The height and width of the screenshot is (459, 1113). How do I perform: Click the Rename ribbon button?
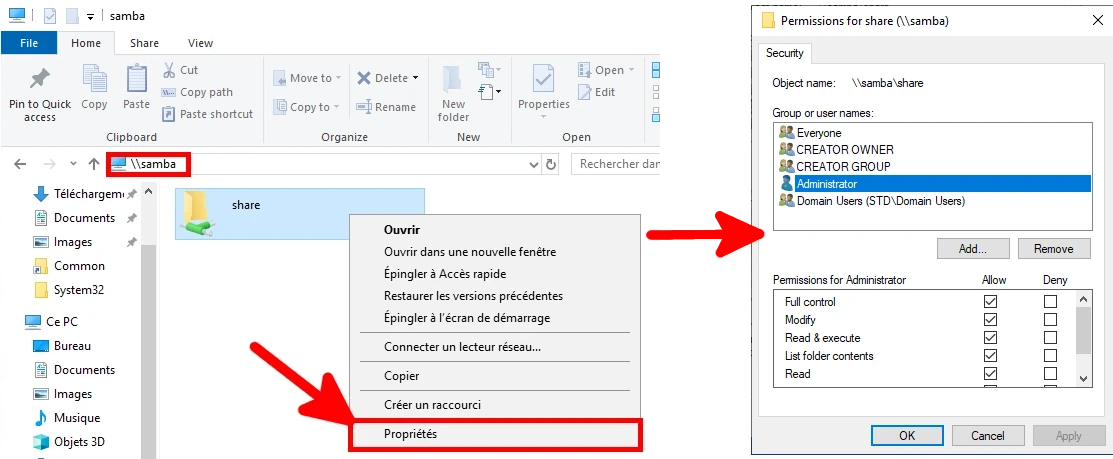(x=386, y=107)
